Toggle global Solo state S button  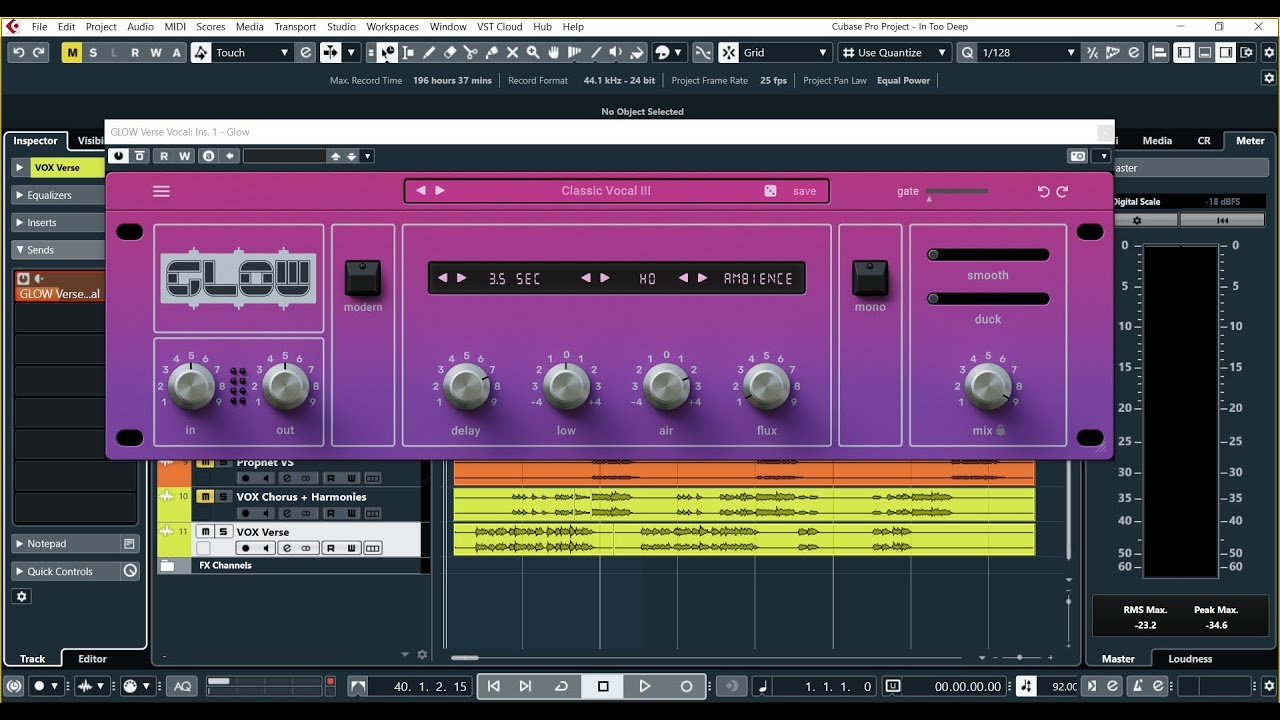pyautogui.click(x=93, y=52)
